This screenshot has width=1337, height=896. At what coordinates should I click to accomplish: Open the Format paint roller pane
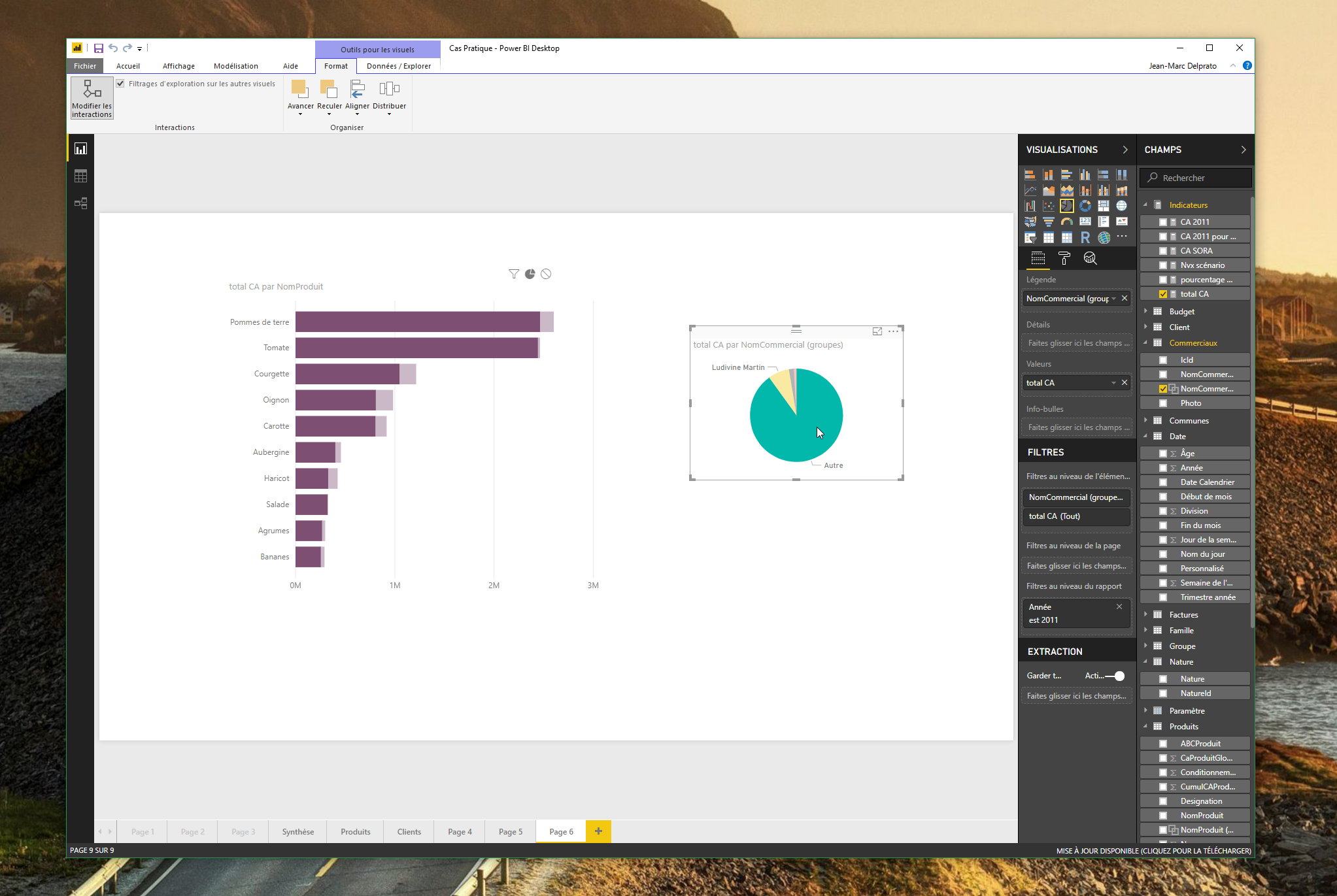tap(1064, 258)
